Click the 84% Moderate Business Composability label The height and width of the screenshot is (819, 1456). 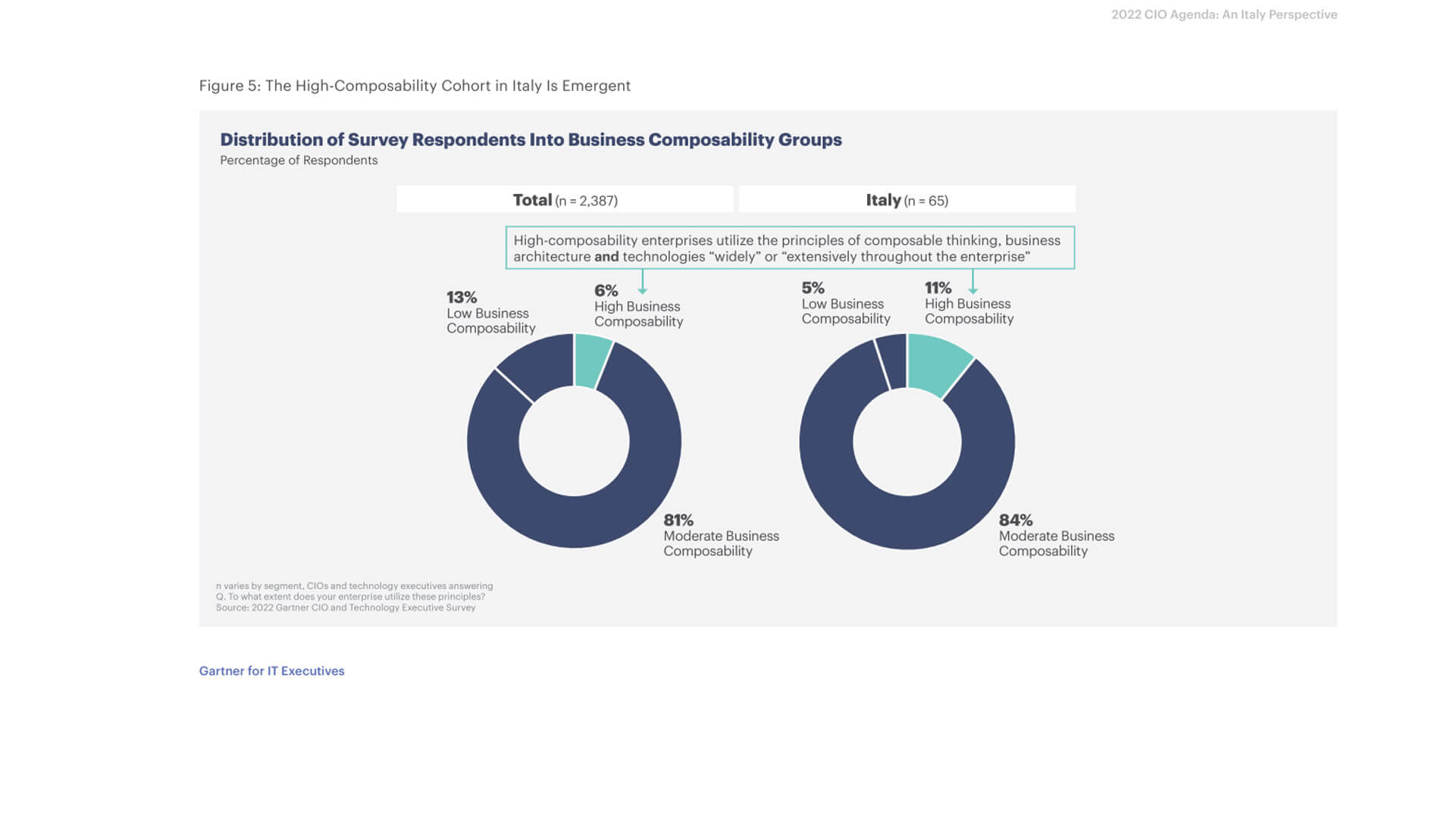[x=1055, y=536]
